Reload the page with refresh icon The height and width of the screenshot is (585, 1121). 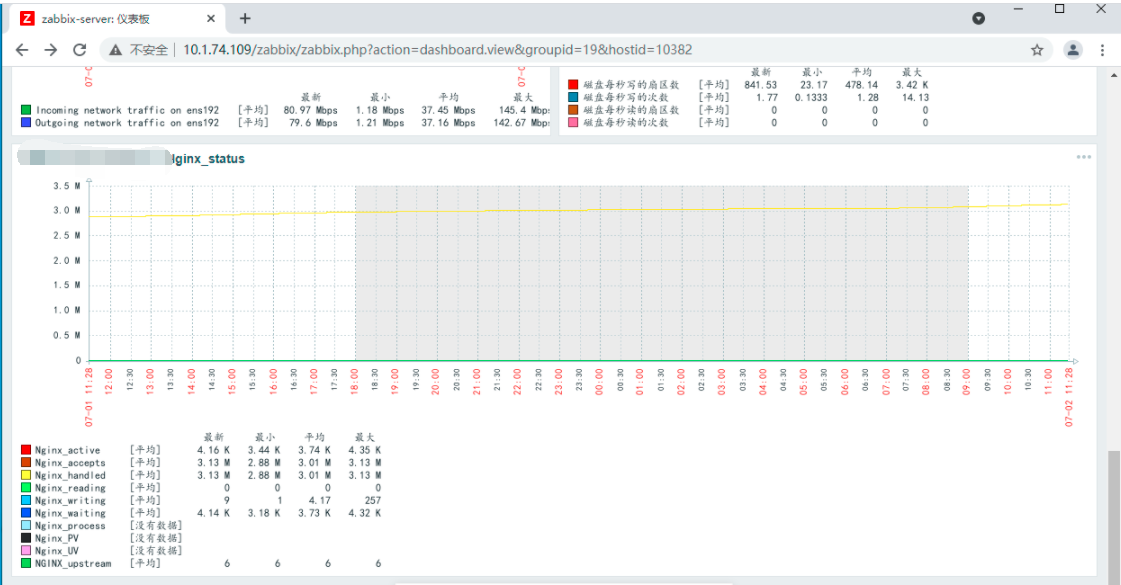pos(79,49)
